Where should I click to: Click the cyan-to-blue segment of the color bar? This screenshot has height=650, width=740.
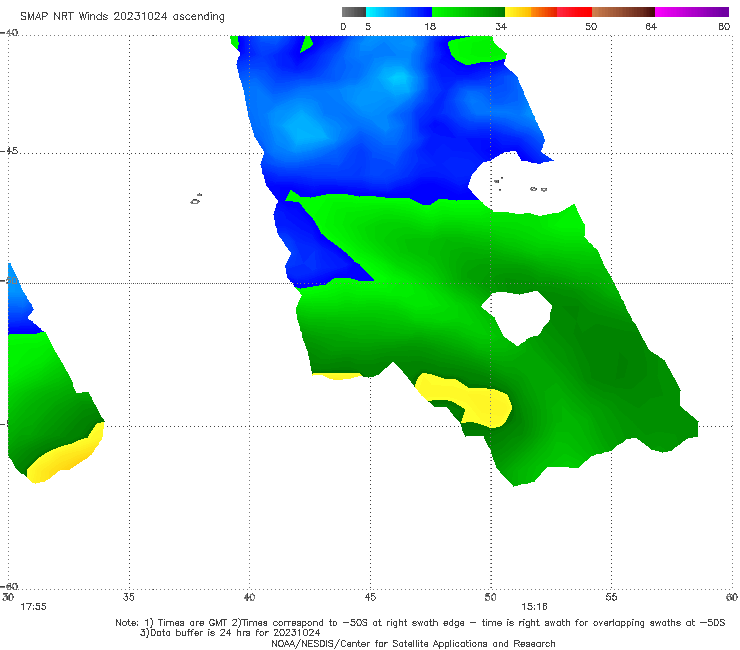pos(399,12)
